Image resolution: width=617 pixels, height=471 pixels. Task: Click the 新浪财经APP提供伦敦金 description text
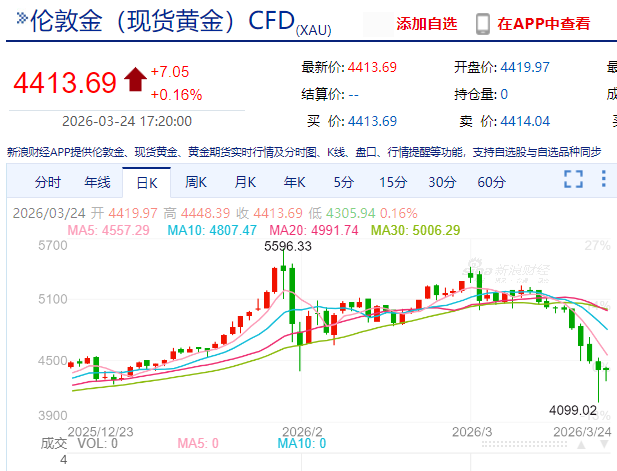(x=304, y=152)
